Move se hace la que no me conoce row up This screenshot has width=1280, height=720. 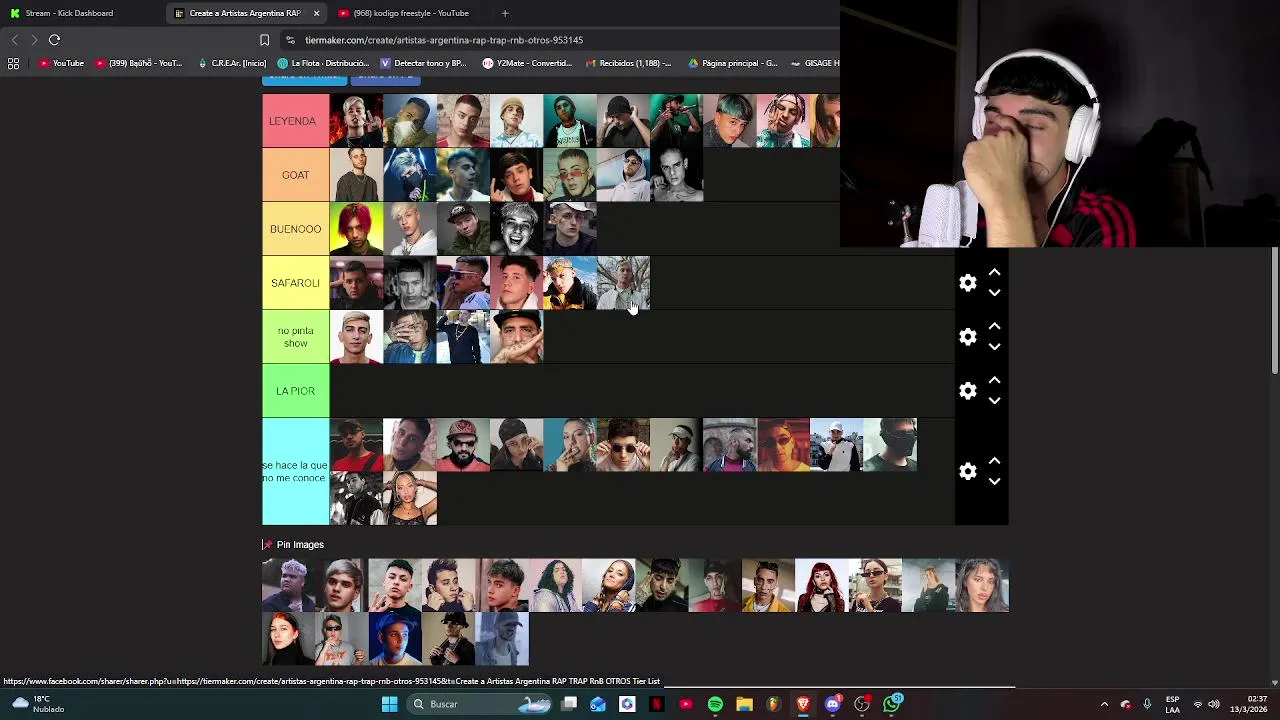[x=994, y=461]
